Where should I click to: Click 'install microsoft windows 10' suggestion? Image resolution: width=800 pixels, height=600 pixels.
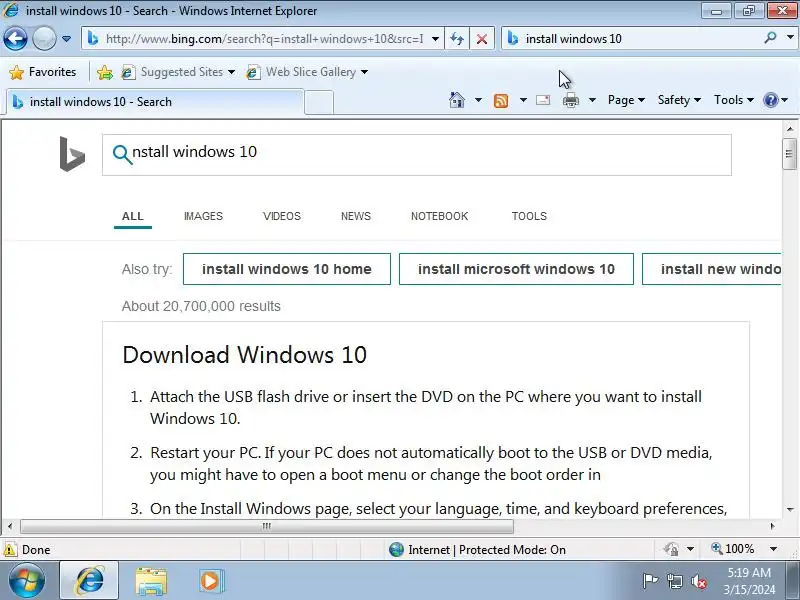click(x=516, y=269)
